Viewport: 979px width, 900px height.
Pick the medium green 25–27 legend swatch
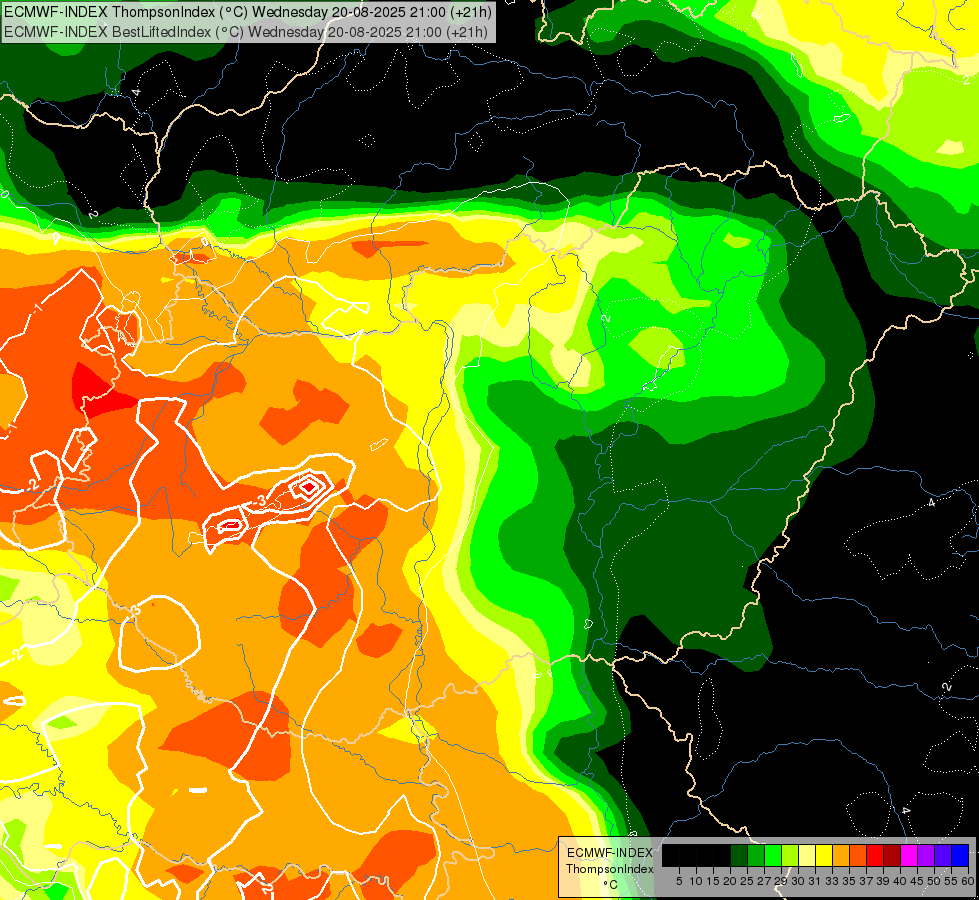(x=755, y=856)
